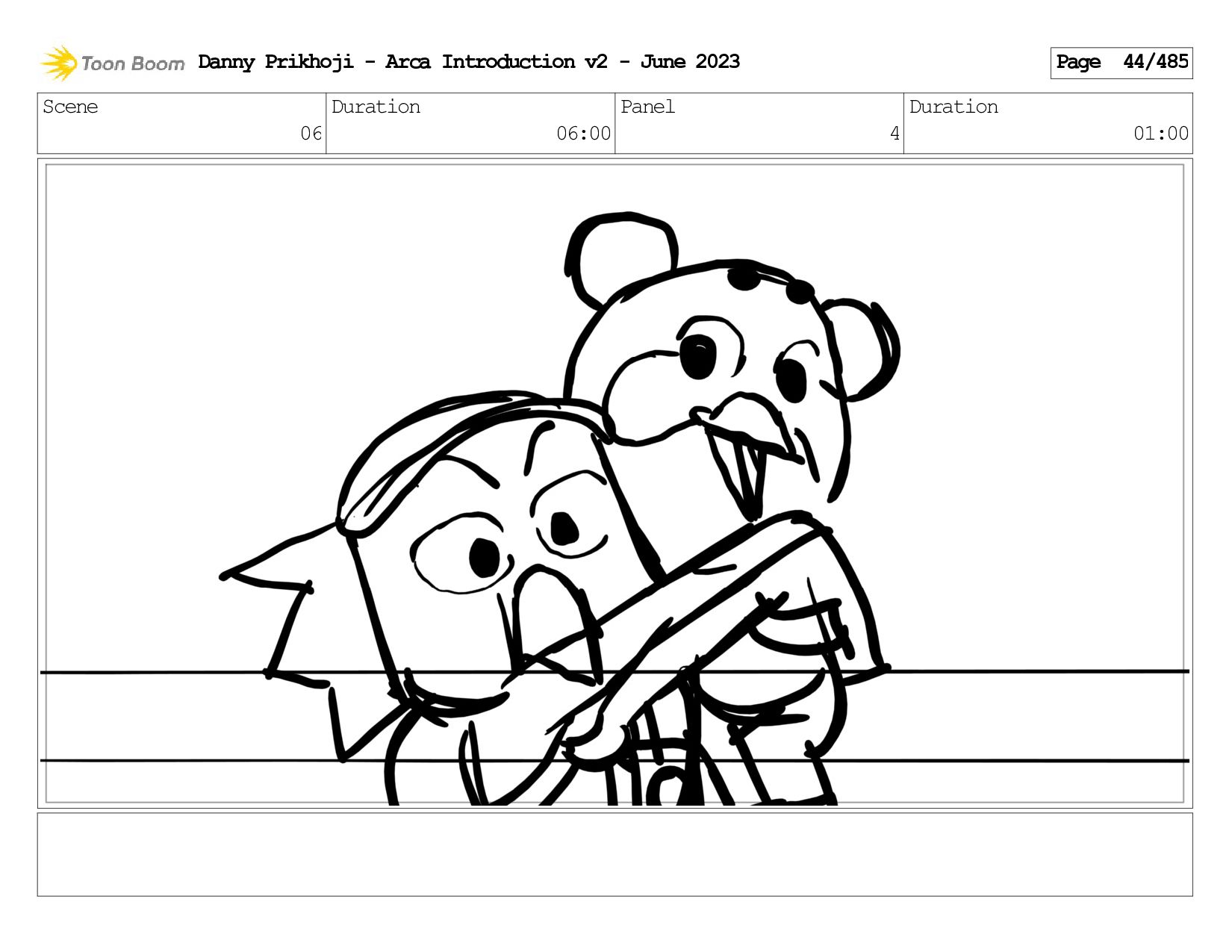
Task: Click the scene duration value '06:00'
Action: pos(583,134)
